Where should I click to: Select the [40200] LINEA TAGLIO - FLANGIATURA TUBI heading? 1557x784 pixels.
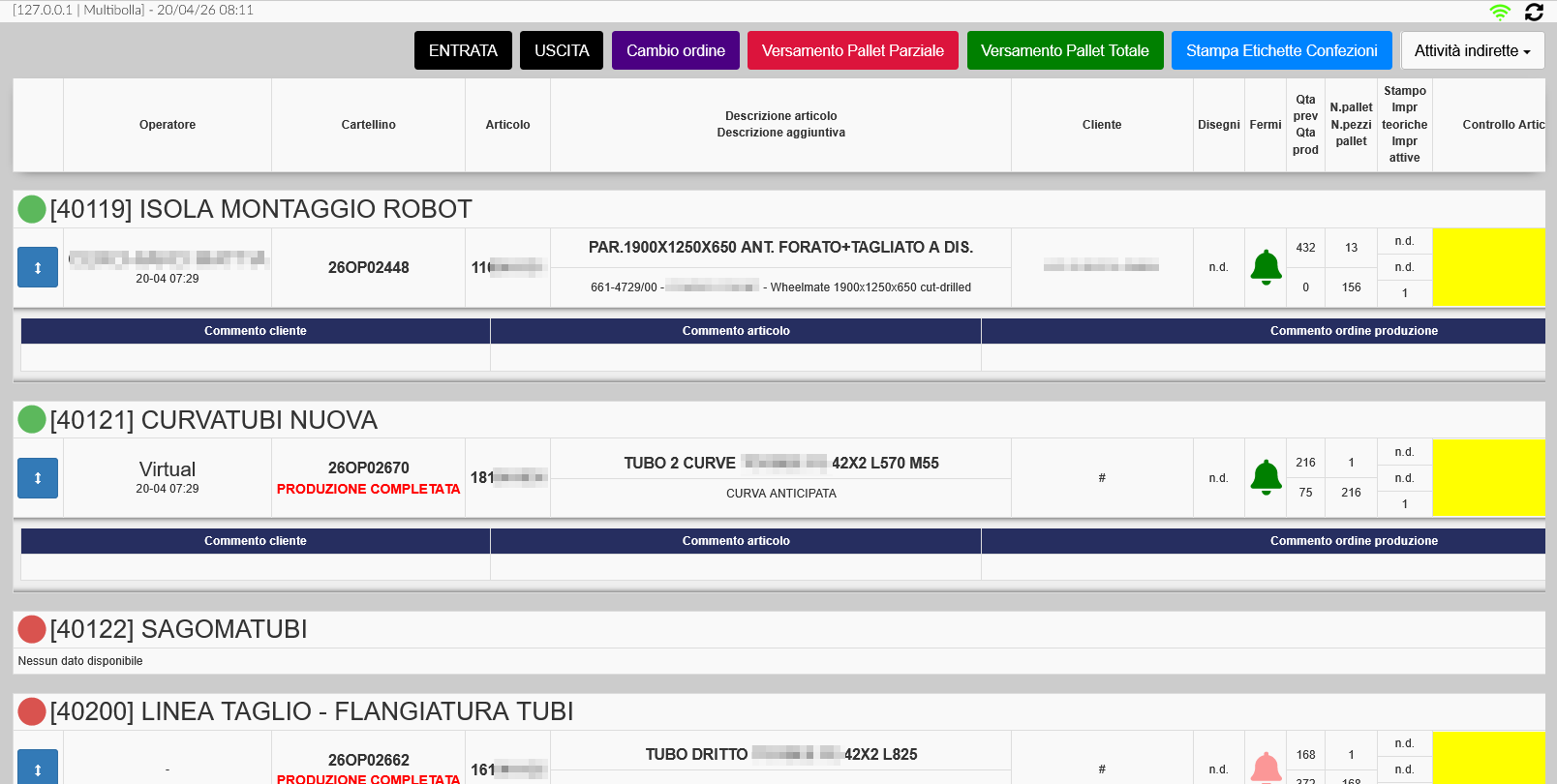312,711
